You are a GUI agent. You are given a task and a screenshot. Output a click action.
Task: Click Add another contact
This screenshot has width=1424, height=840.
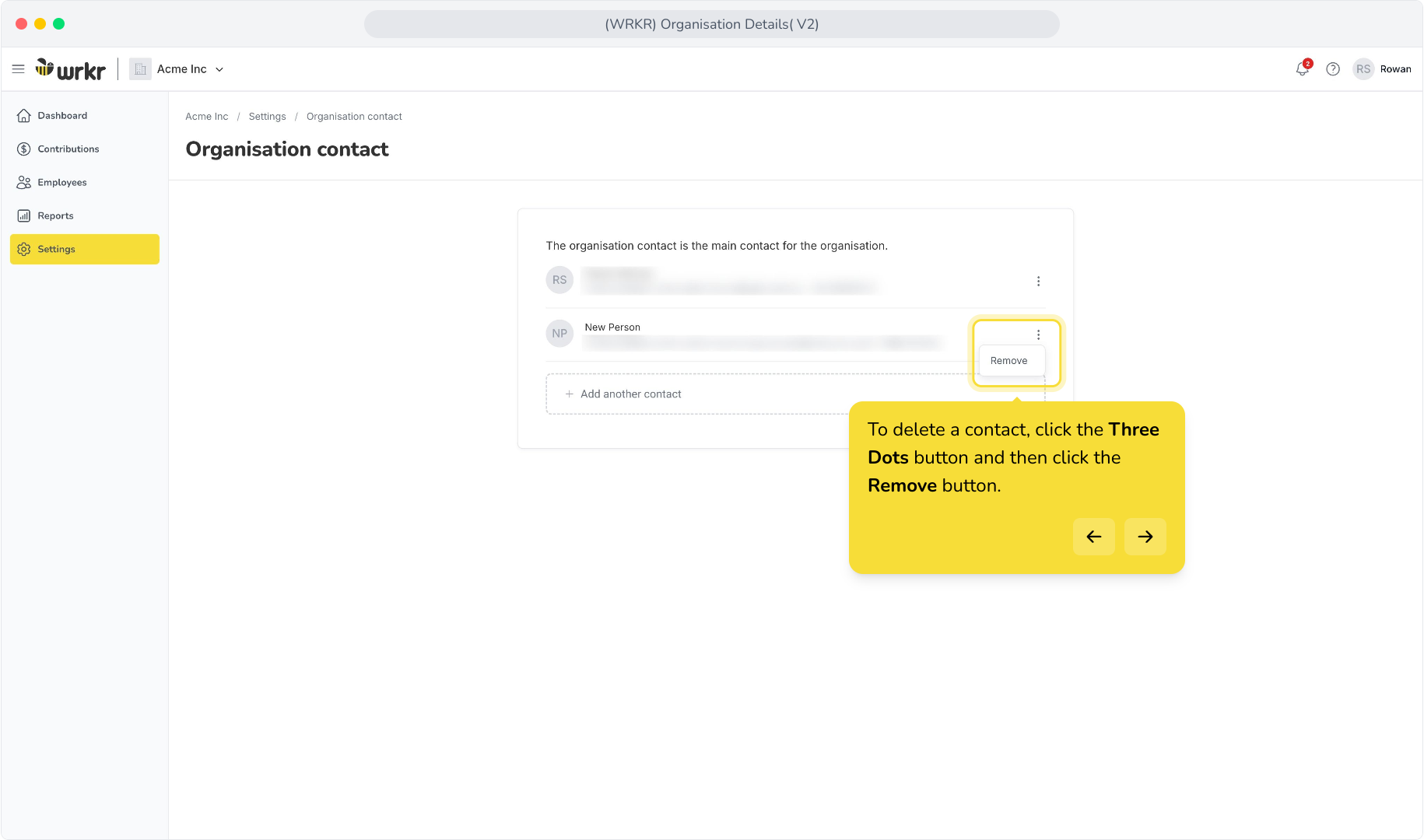coord(795,394)
